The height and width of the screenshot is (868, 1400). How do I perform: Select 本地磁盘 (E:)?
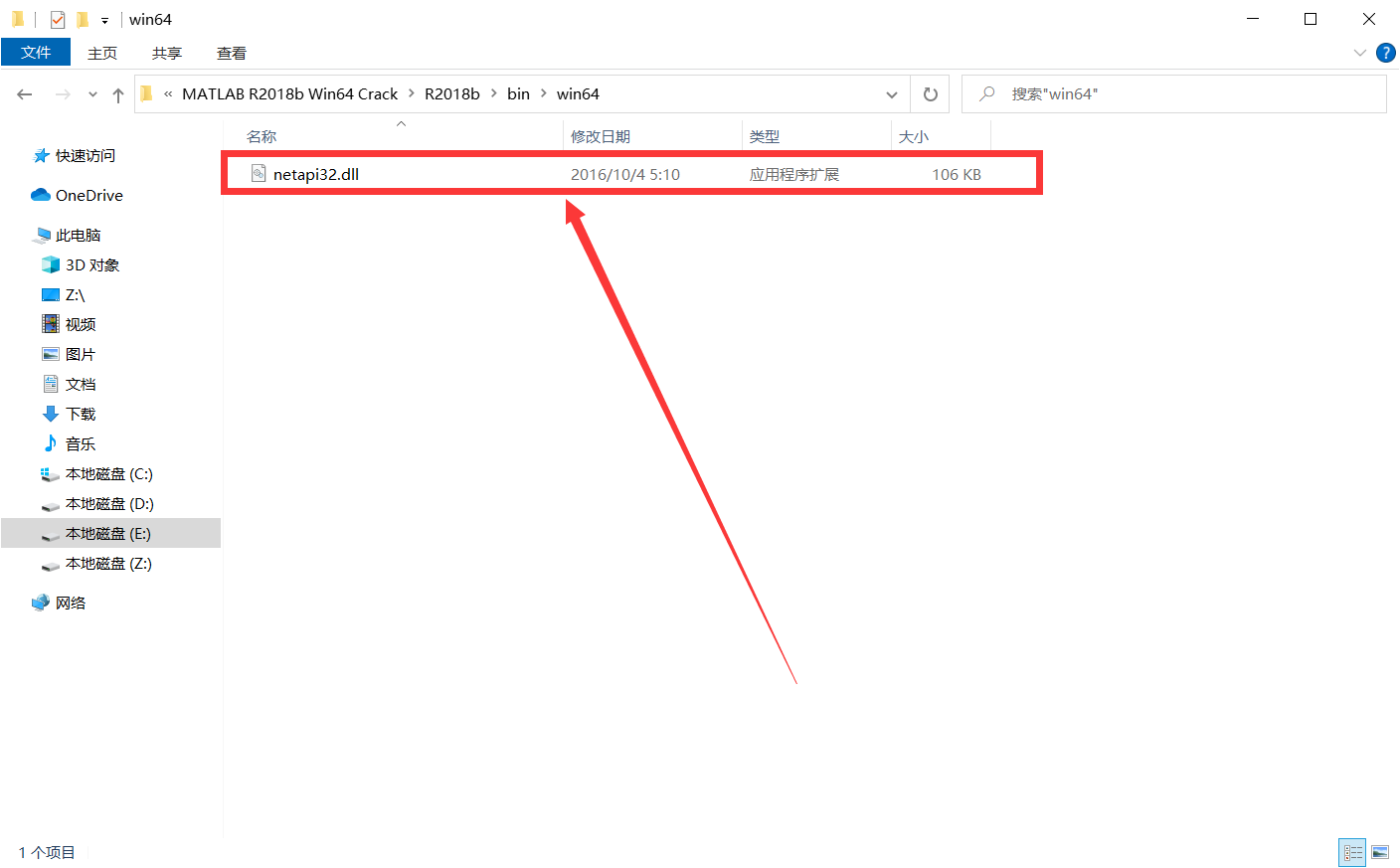tap(108, 534)
